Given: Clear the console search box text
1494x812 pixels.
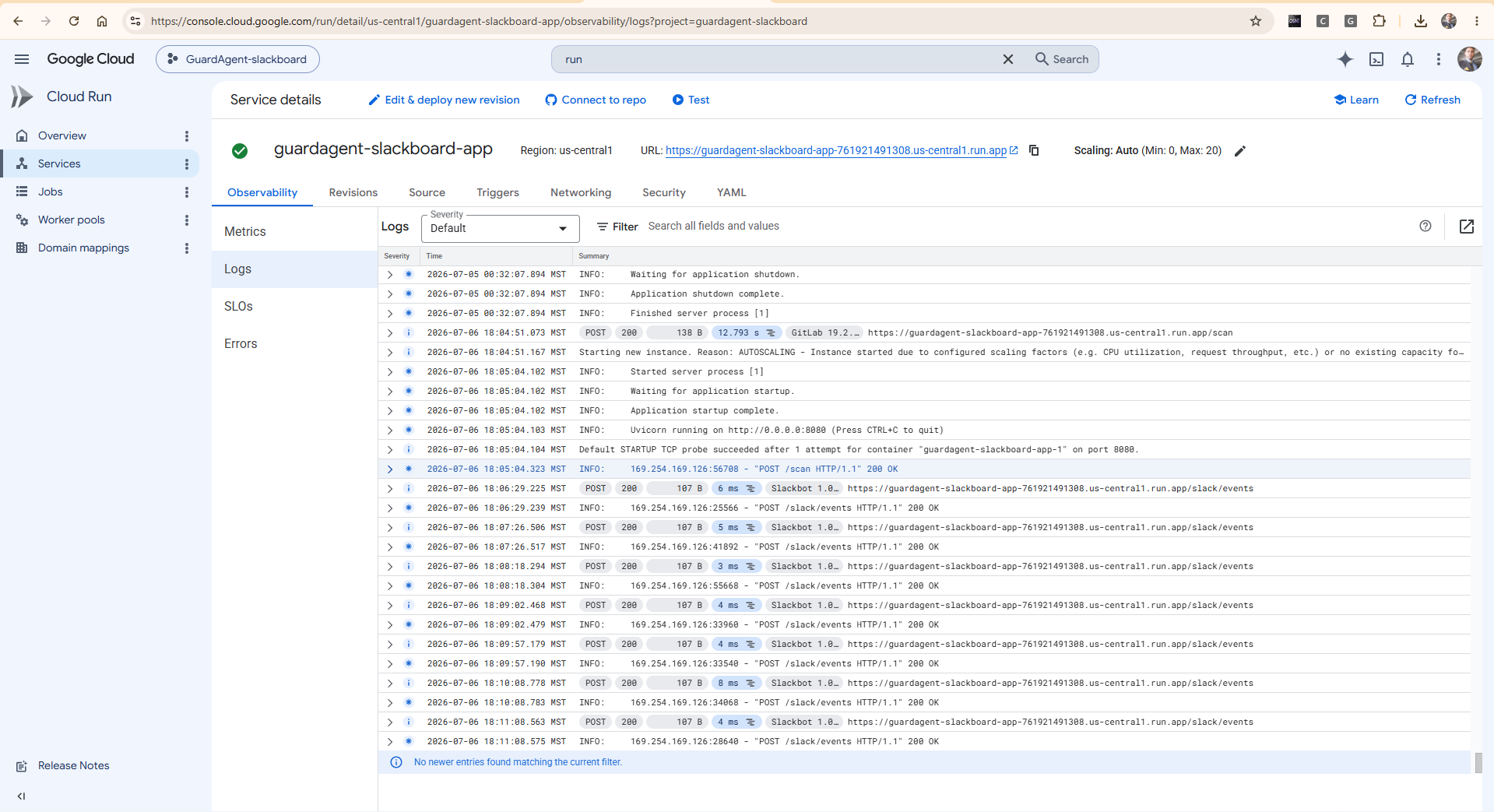Looking at the screenshot, I should [x=1008, y=59].
